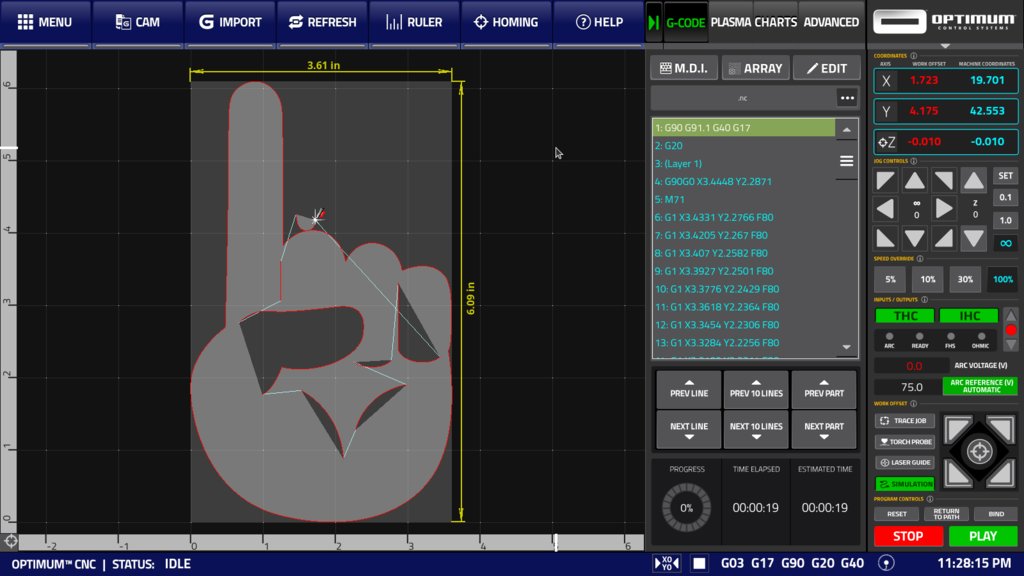Screen dimensions: 1024x576
Task: Jog Y axis down arrow
Action: (x=914, y=238)
